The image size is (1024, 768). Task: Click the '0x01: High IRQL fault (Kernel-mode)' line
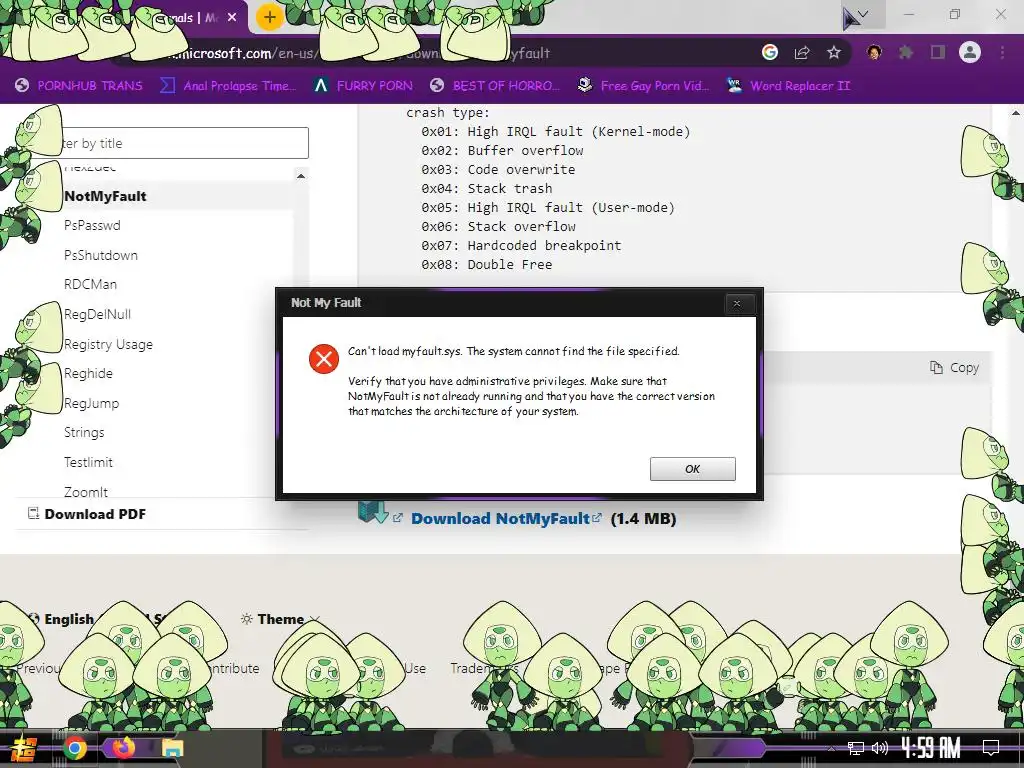tap(556, 131)
